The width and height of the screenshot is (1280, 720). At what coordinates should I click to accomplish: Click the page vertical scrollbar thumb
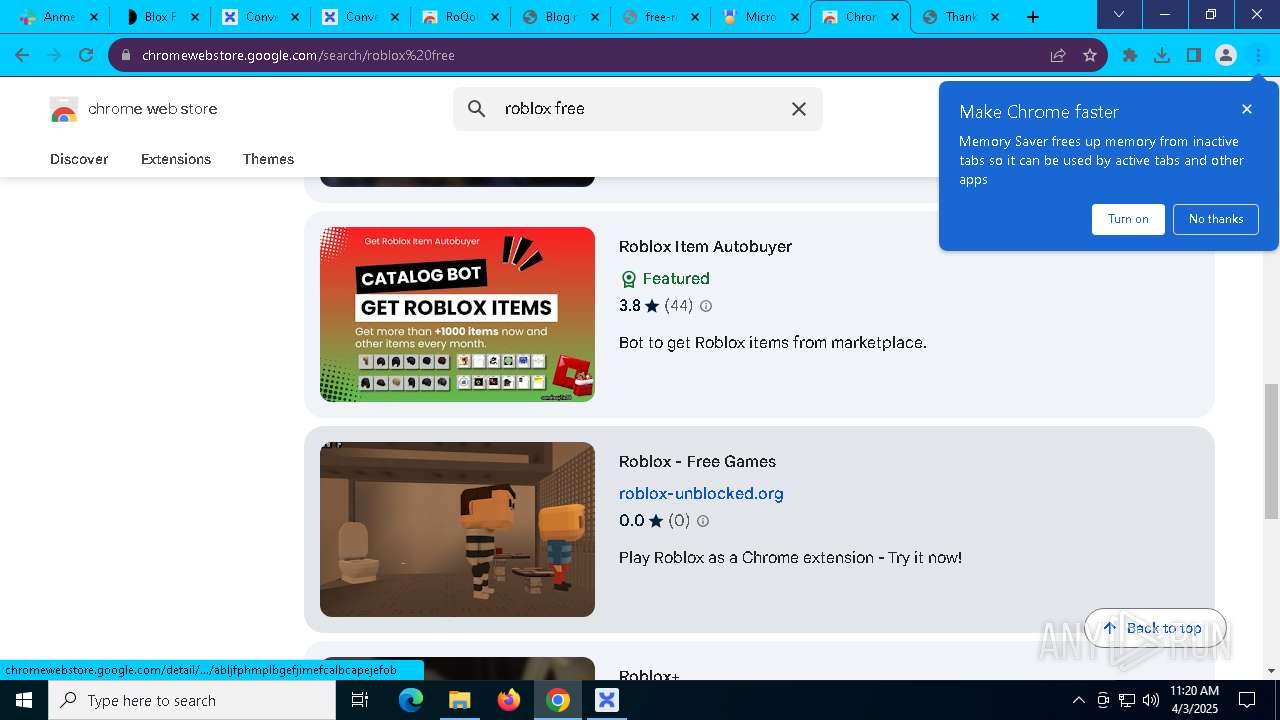tap(1271, 450)
